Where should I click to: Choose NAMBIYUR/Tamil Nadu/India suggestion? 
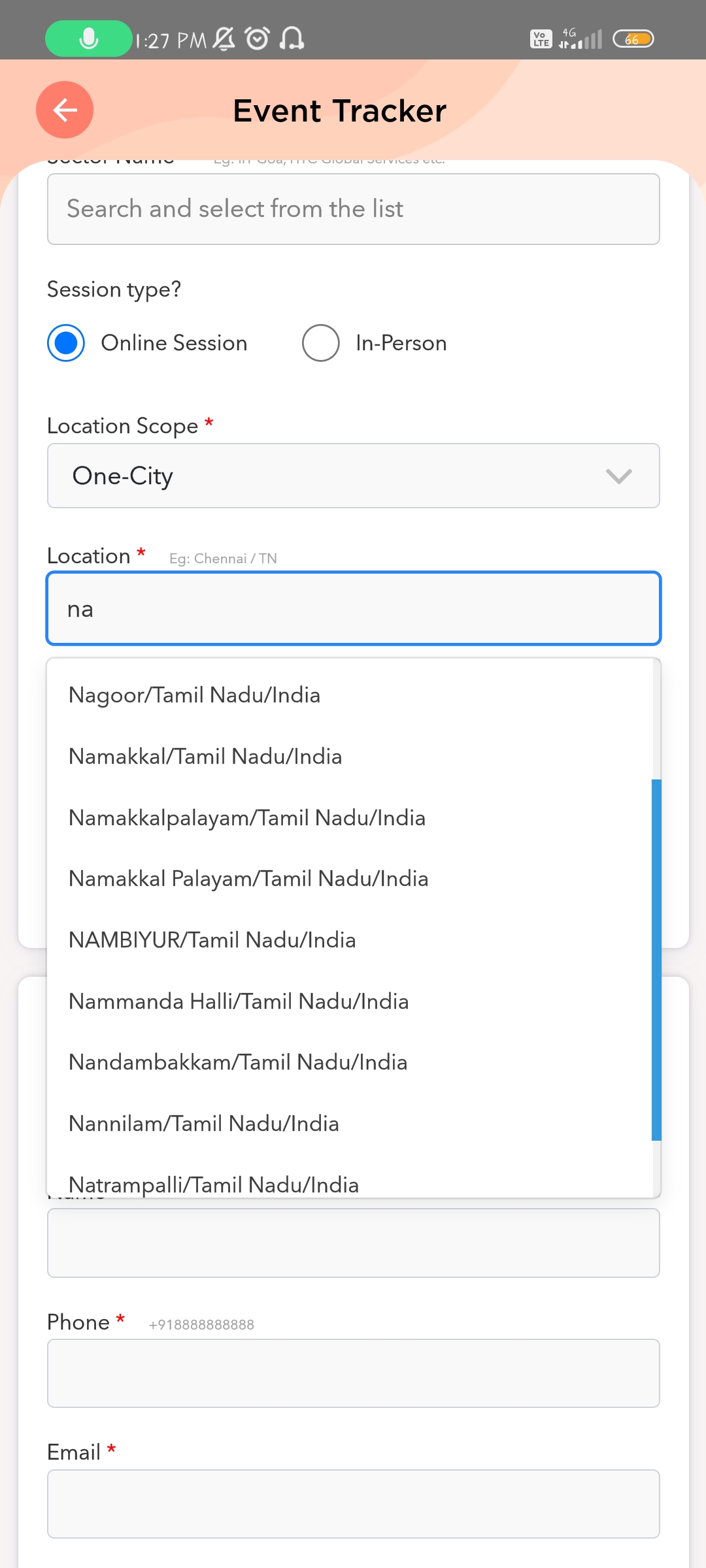pyautogui.click(x=212, y=940)
